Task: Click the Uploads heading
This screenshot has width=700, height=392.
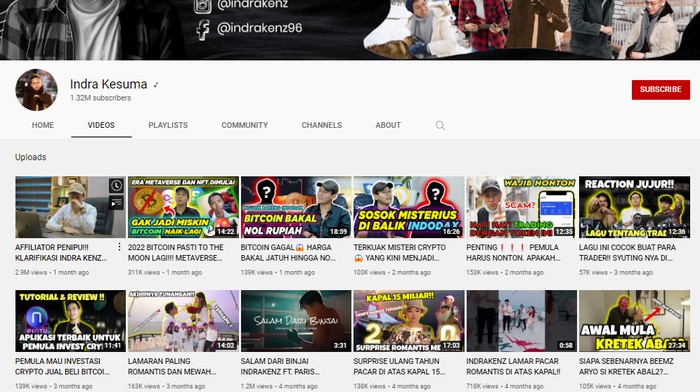Action: pos(30,157)
